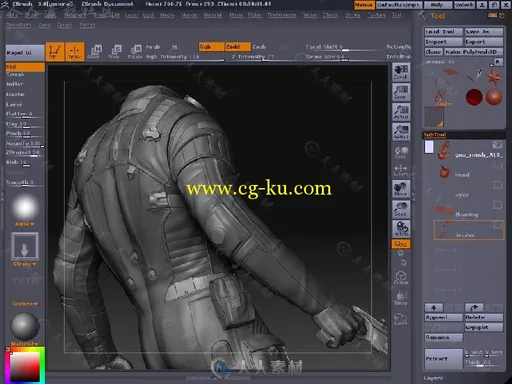Open the Stroke picker thumbnail

[x=25, y=247]
